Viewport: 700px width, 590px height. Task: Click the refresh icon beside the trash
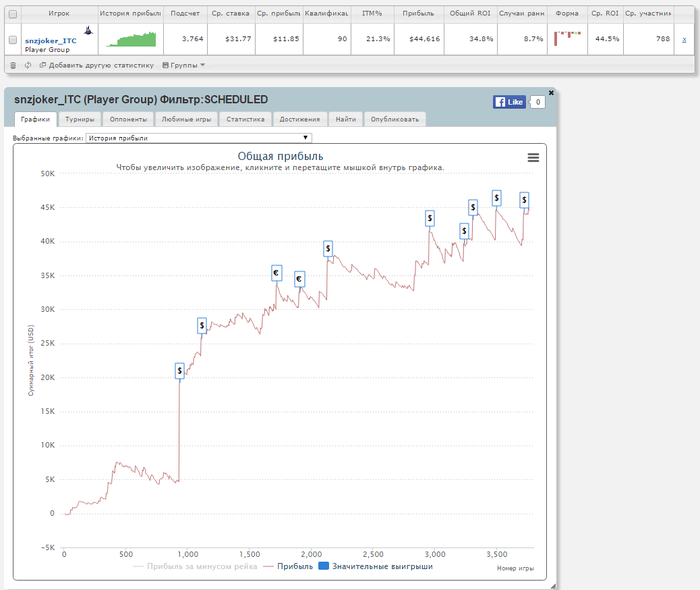(28, 65)
